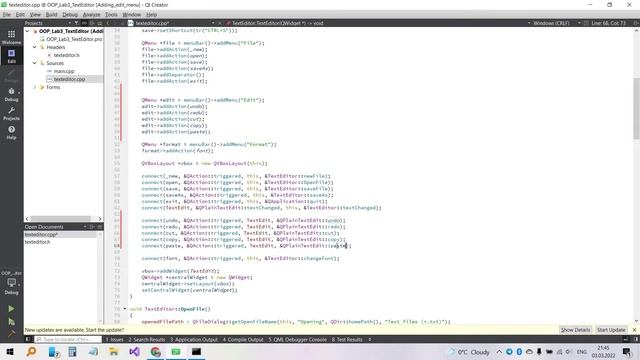Click the texteditor.cpp file icon in editor toolbar
This screenshot has height=360, width=640.
131,23
